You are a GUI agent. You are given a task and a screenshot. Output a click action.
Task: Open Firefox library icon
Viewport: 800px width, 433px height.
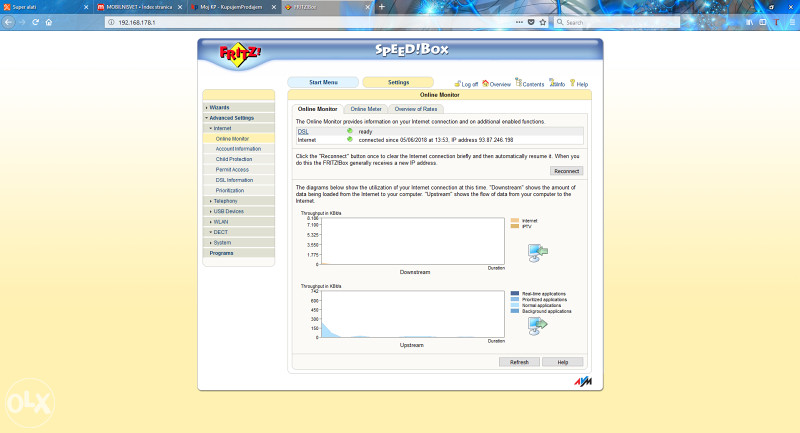(x=749, y=22)
